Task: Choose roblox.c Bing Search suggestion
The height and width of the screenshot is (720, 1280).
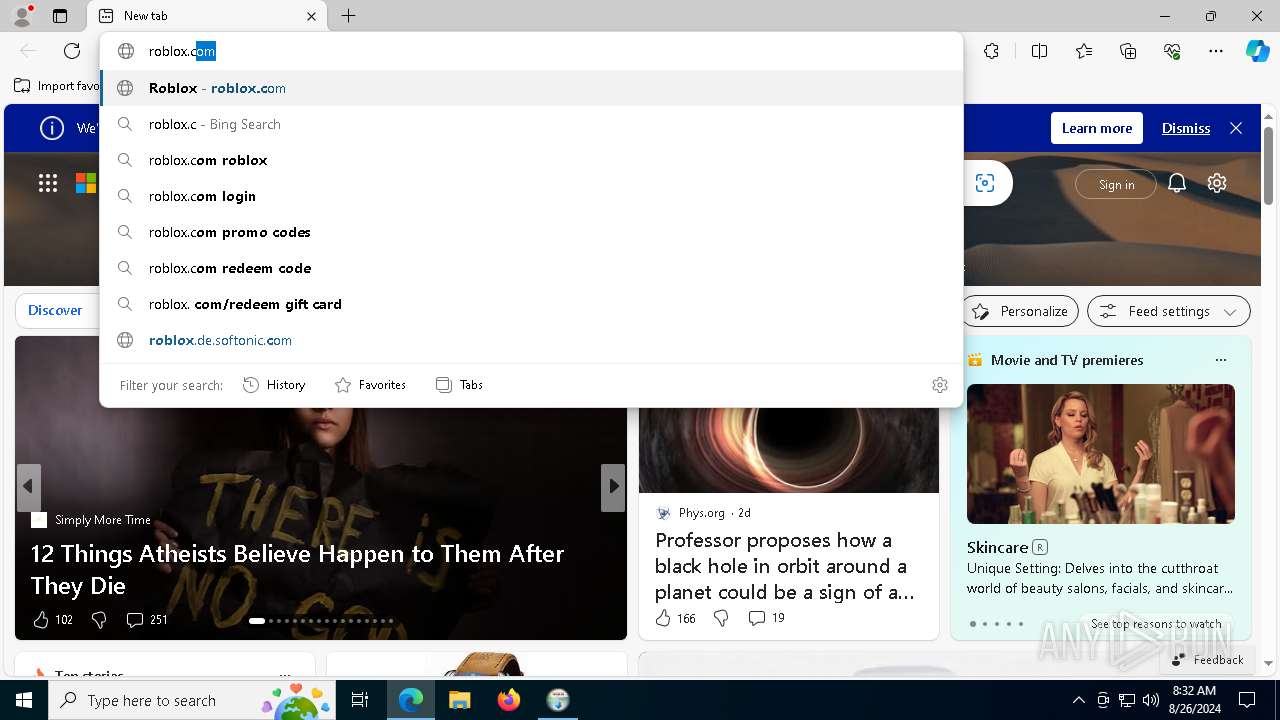Action: (531, 124)
